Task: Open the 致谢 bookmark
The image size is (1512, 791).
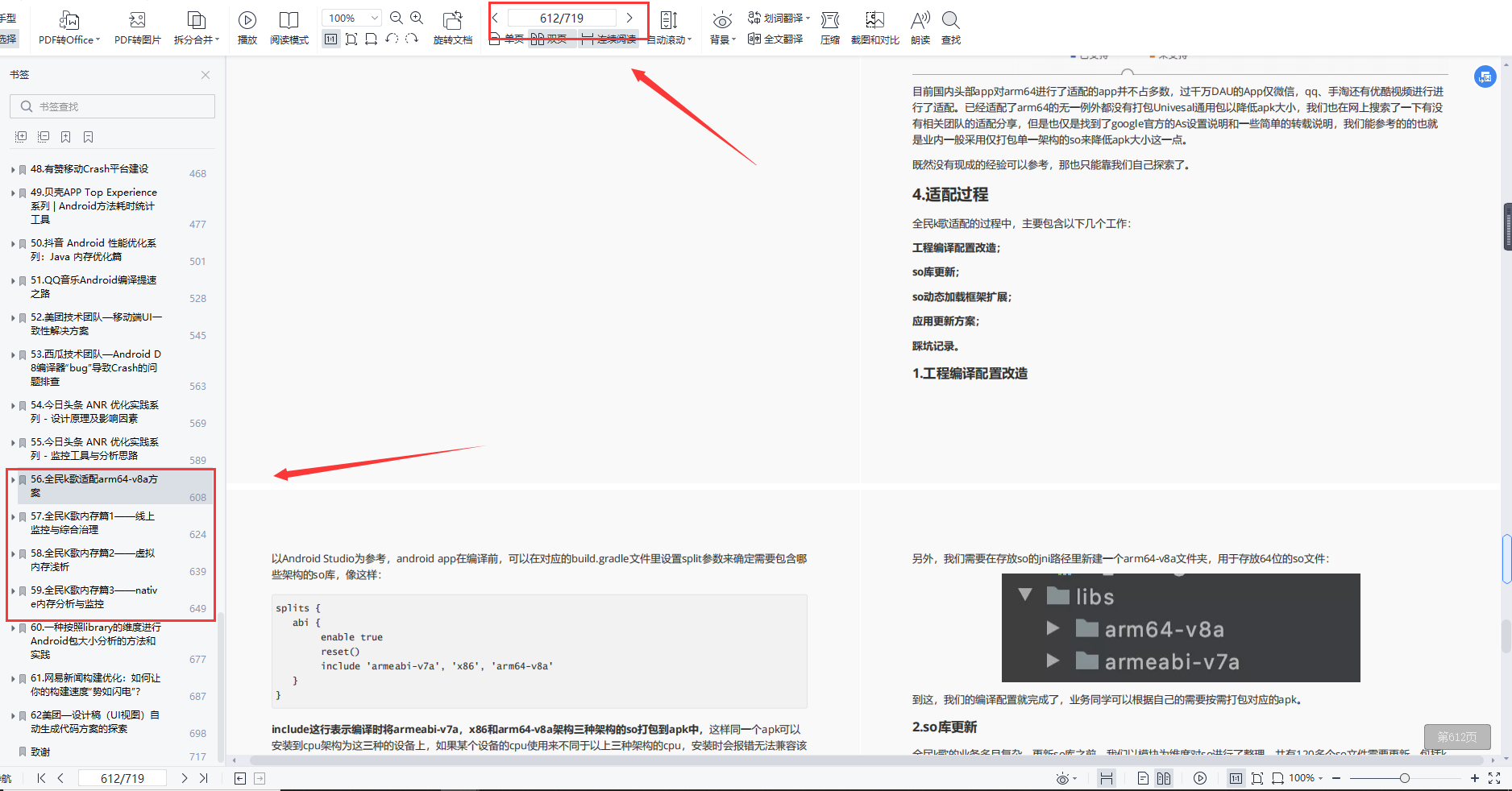Action: coord(40,752)
